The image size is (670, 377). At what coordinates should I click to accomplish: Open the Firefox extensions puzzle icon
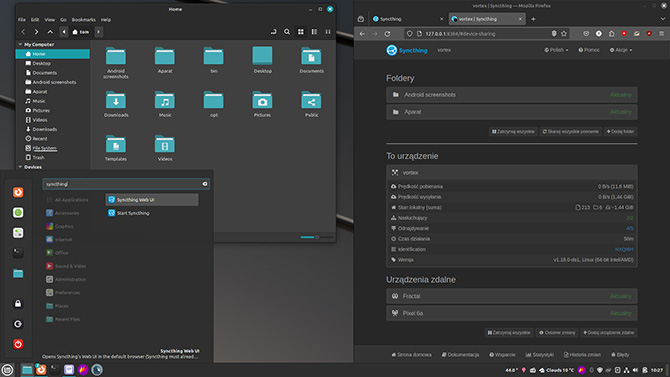[x=611, y=34]
